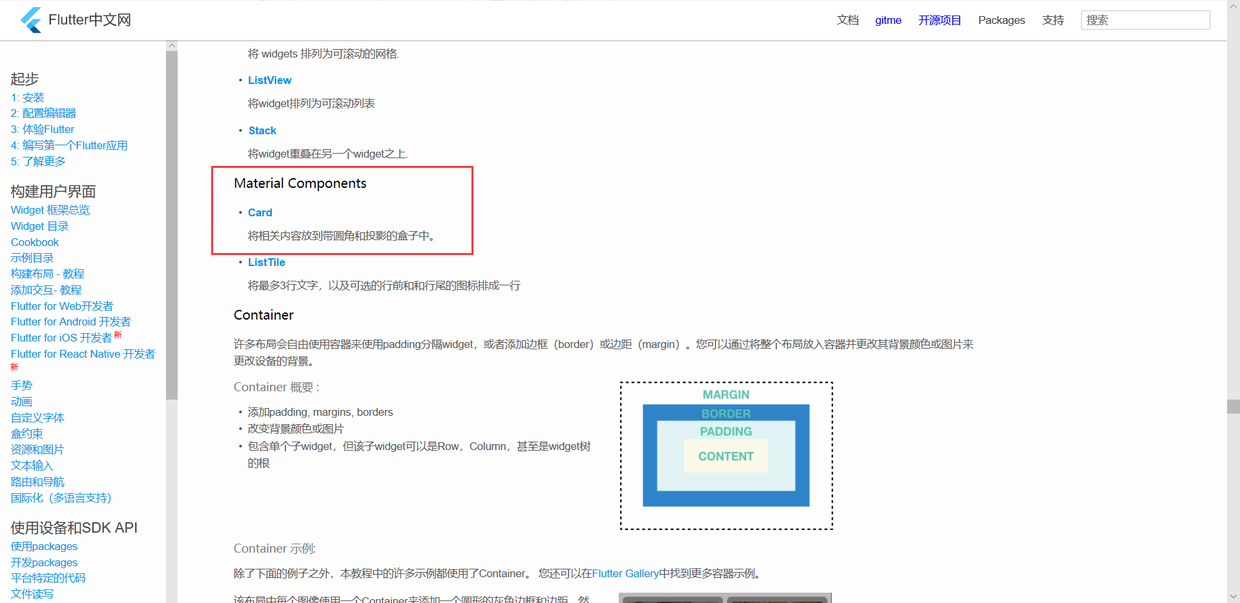This screenshot has width=1240, height=603.
Task: Open Widget 框架总览 sidebar link
Action: [50, 210]
